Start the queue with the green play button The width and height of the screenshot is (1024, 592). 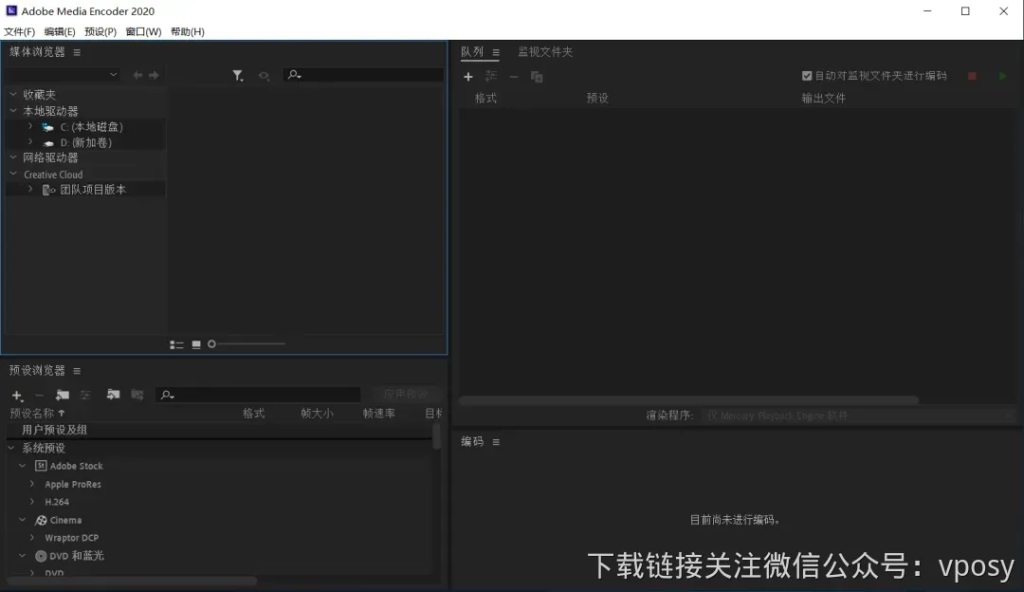1002,76
